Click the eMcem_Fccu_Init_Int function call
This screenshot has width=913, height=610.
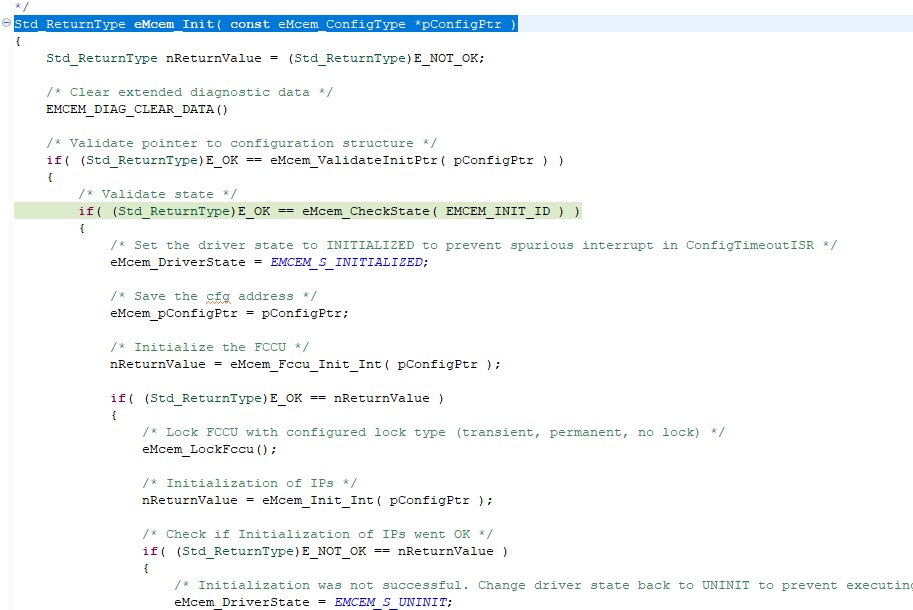pyautogui.click(x=306, y=364)
